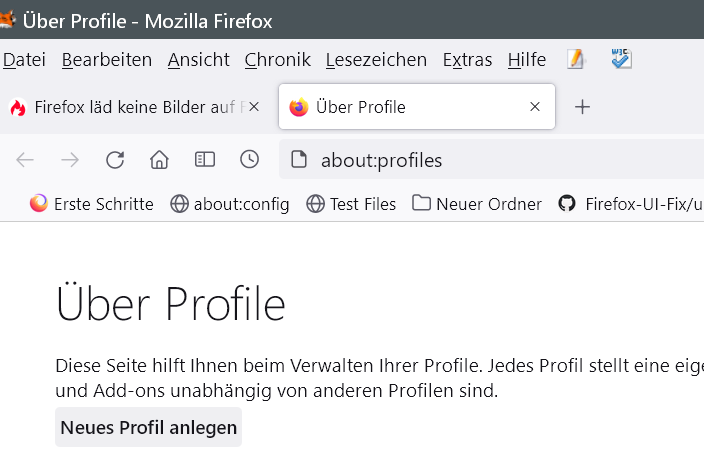The height and width of the screenshot is (464, 704).
Task: Click the reload page icon
Action: [x=115, y=160]
